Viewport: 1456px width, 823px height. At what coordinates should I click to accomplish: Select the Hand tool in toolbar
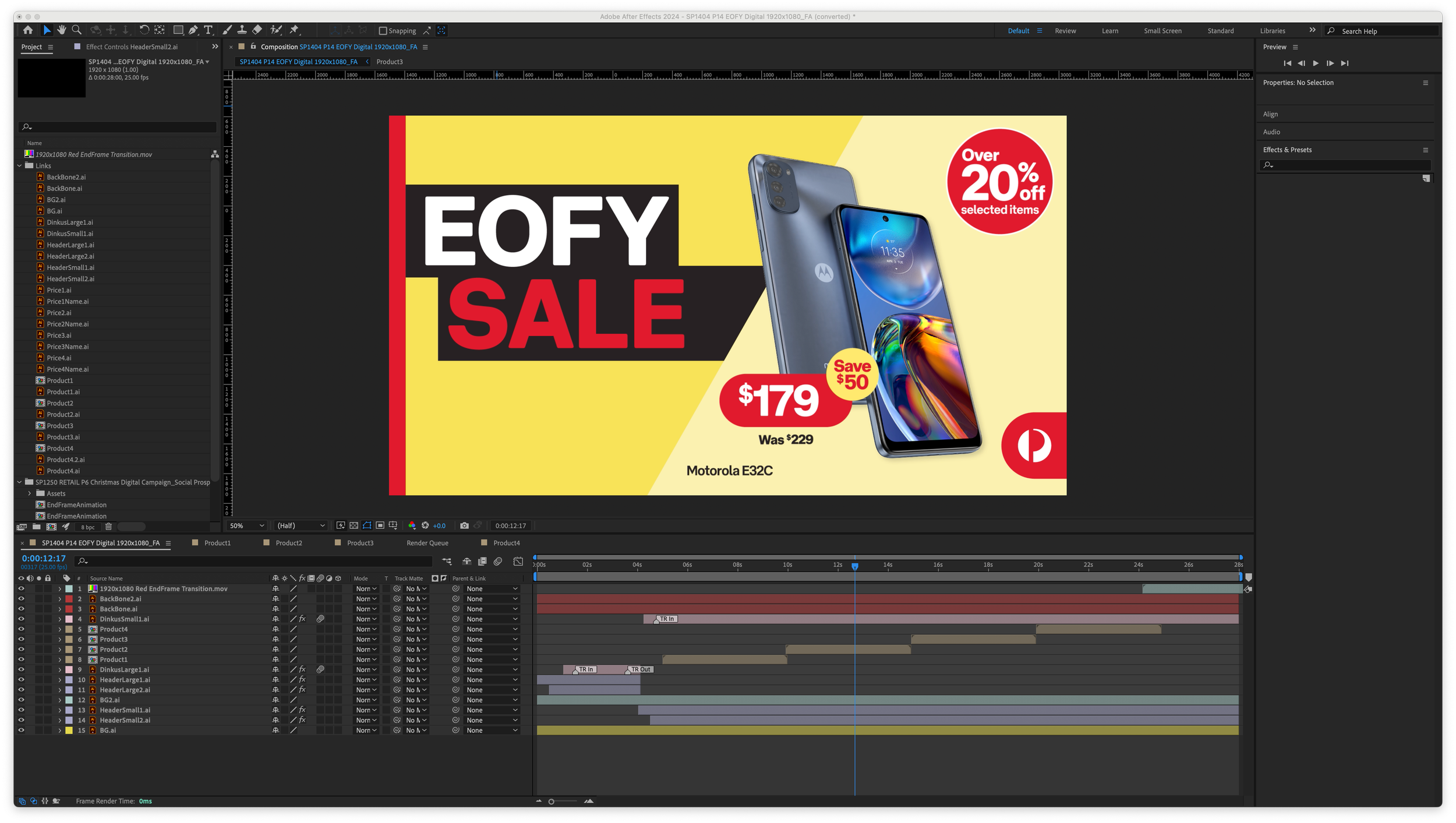tap(61, 30)
